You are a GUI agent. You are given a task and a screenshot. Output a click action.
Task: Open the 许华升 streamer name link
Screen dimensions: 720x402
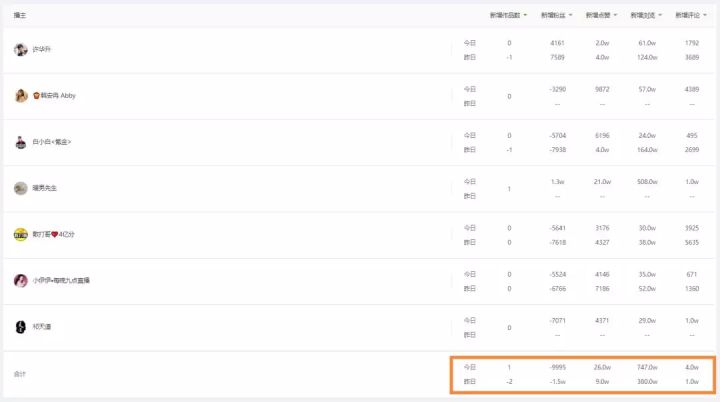click(40, 50)
